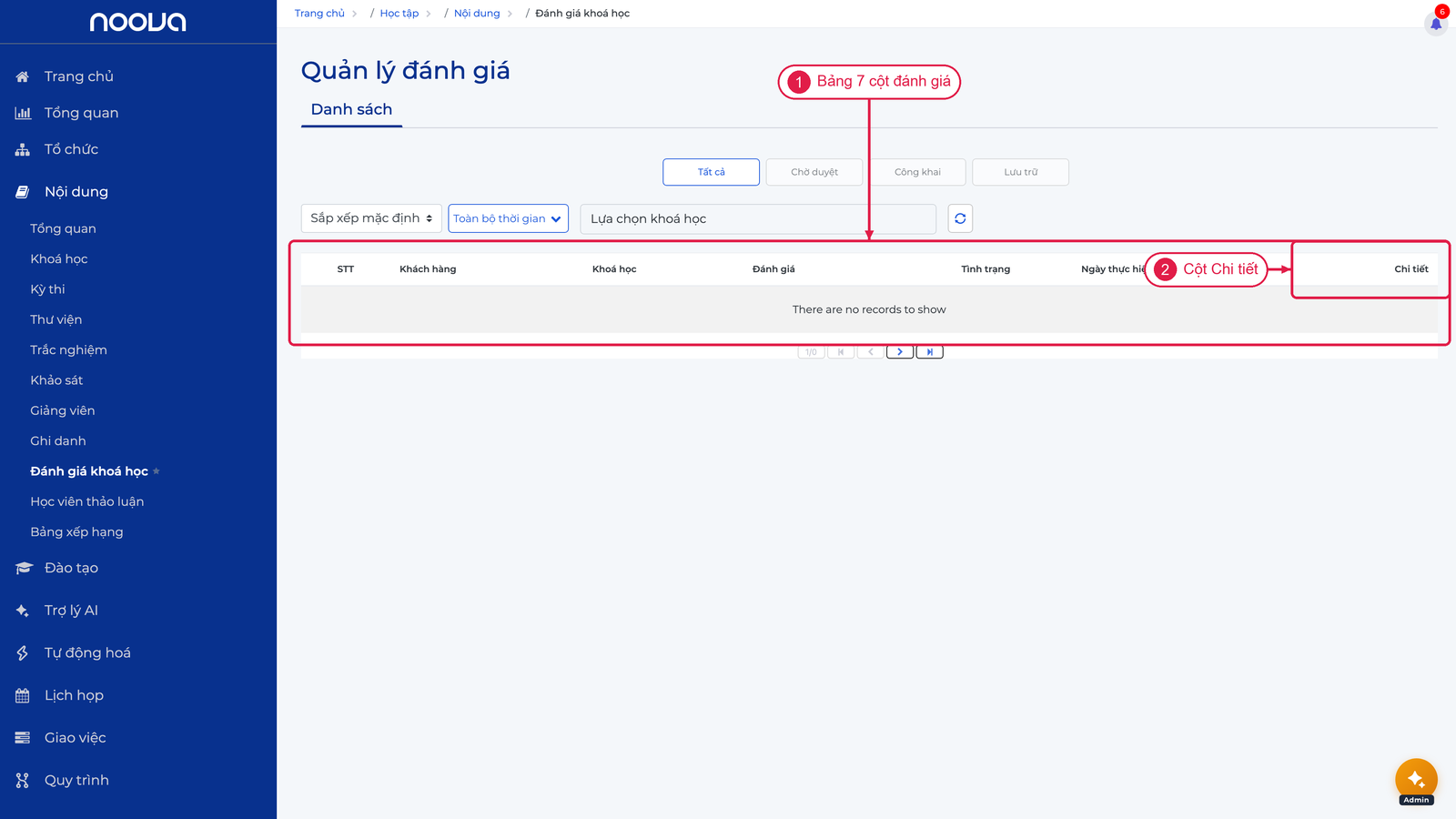Click the Lưu trữ filter button

[x=1020, y=172]
